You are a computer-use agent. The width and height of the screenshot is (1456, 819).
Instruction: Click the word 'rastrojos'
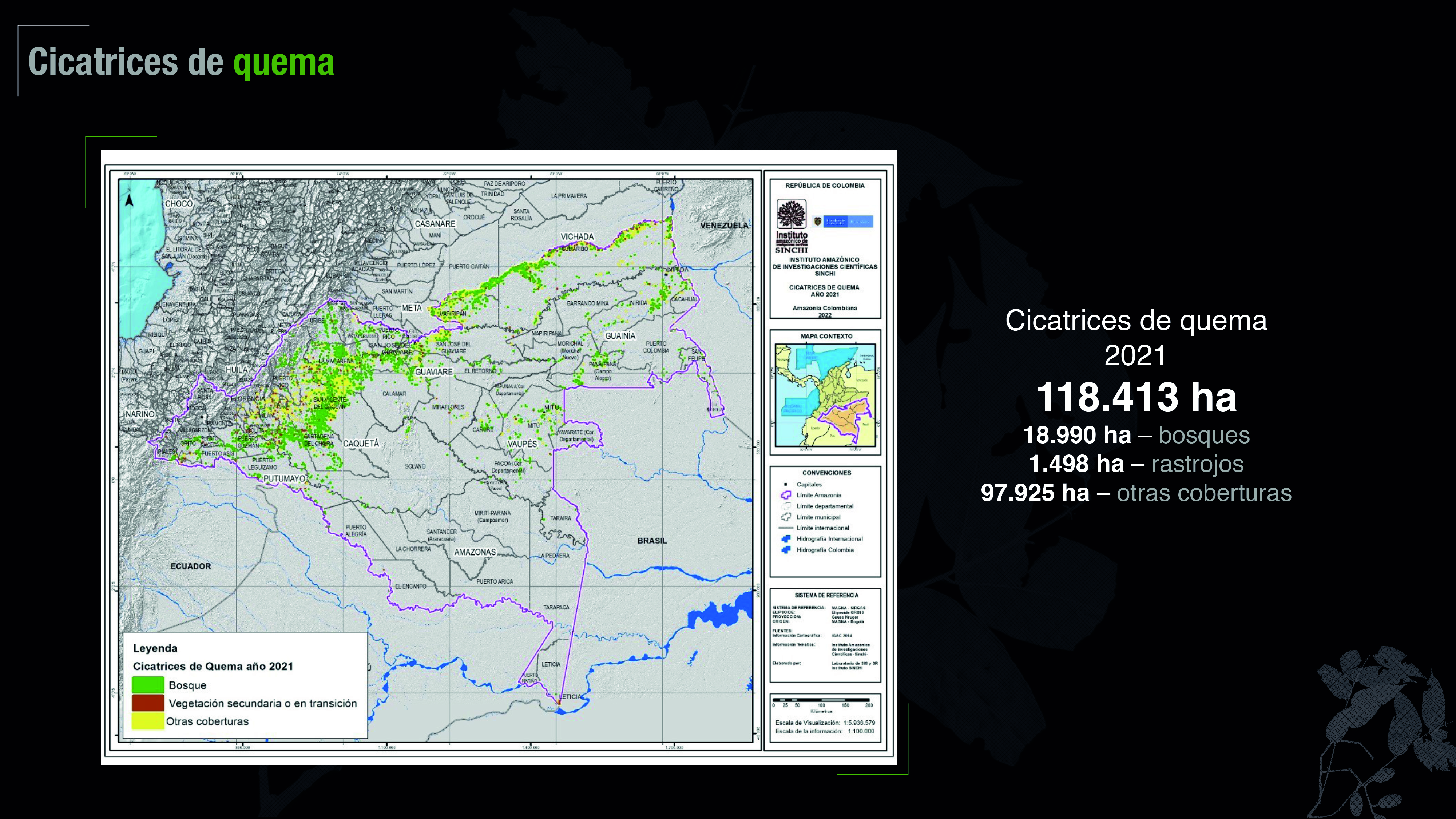pos(1197,465)
